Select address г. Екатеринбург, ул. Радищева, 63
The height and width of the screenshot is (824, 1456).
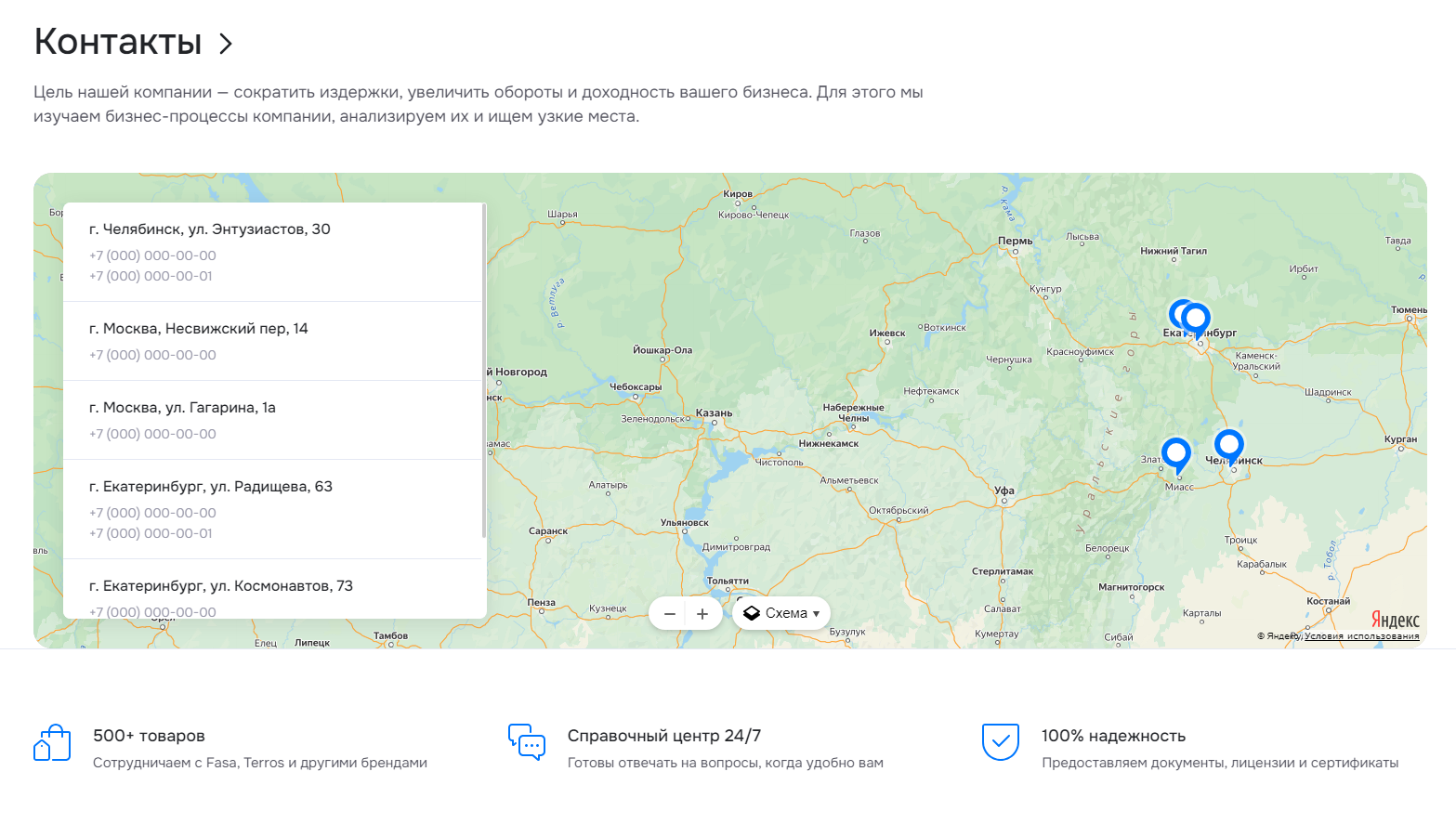point(211,487)
